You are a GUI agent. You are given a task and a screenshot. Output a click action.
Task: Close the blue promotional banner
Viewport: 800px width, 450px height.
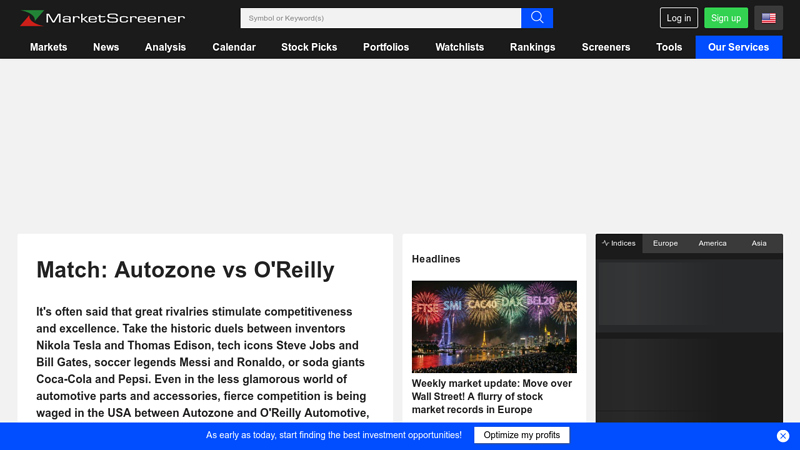783,436
